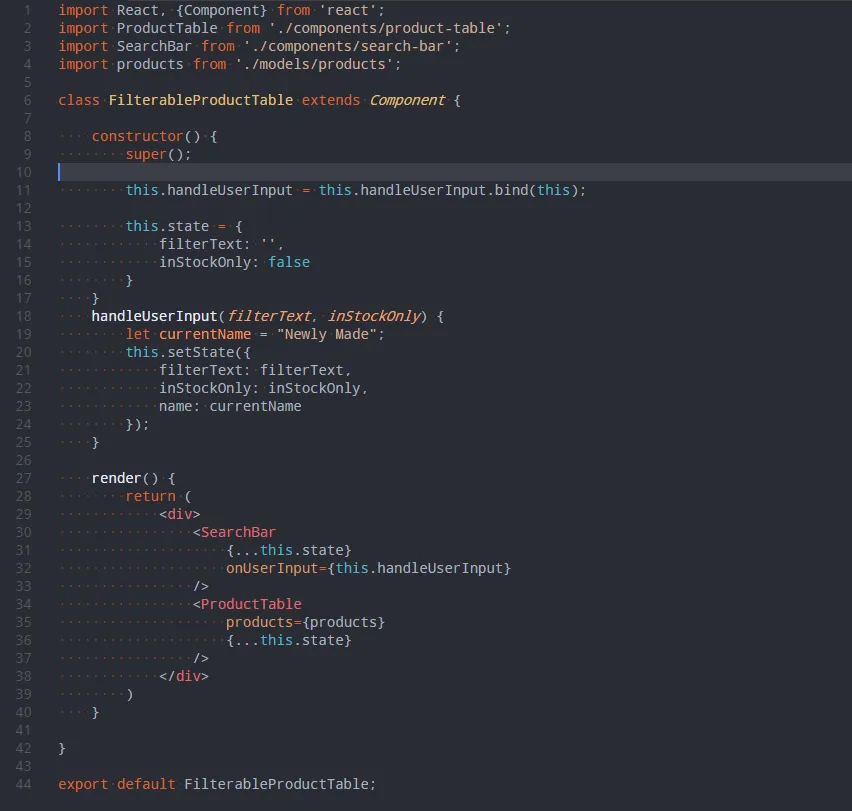Viewport: 852px width, 811px height.
Task: Click export default FilterableProductTable; line
Action: [x=217, y=784]
